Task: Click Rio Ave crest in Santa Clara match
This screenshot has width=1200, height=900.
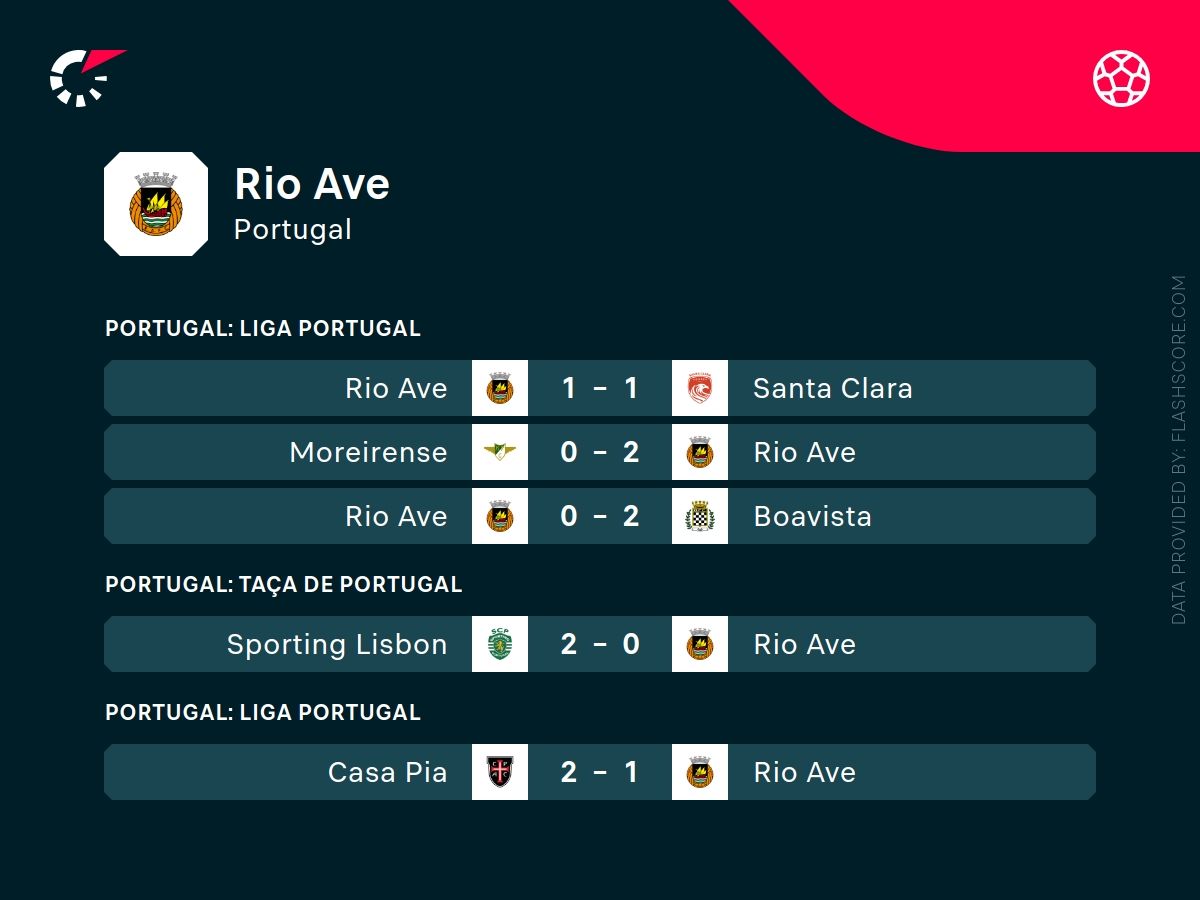Action: (x=500, y=388)
